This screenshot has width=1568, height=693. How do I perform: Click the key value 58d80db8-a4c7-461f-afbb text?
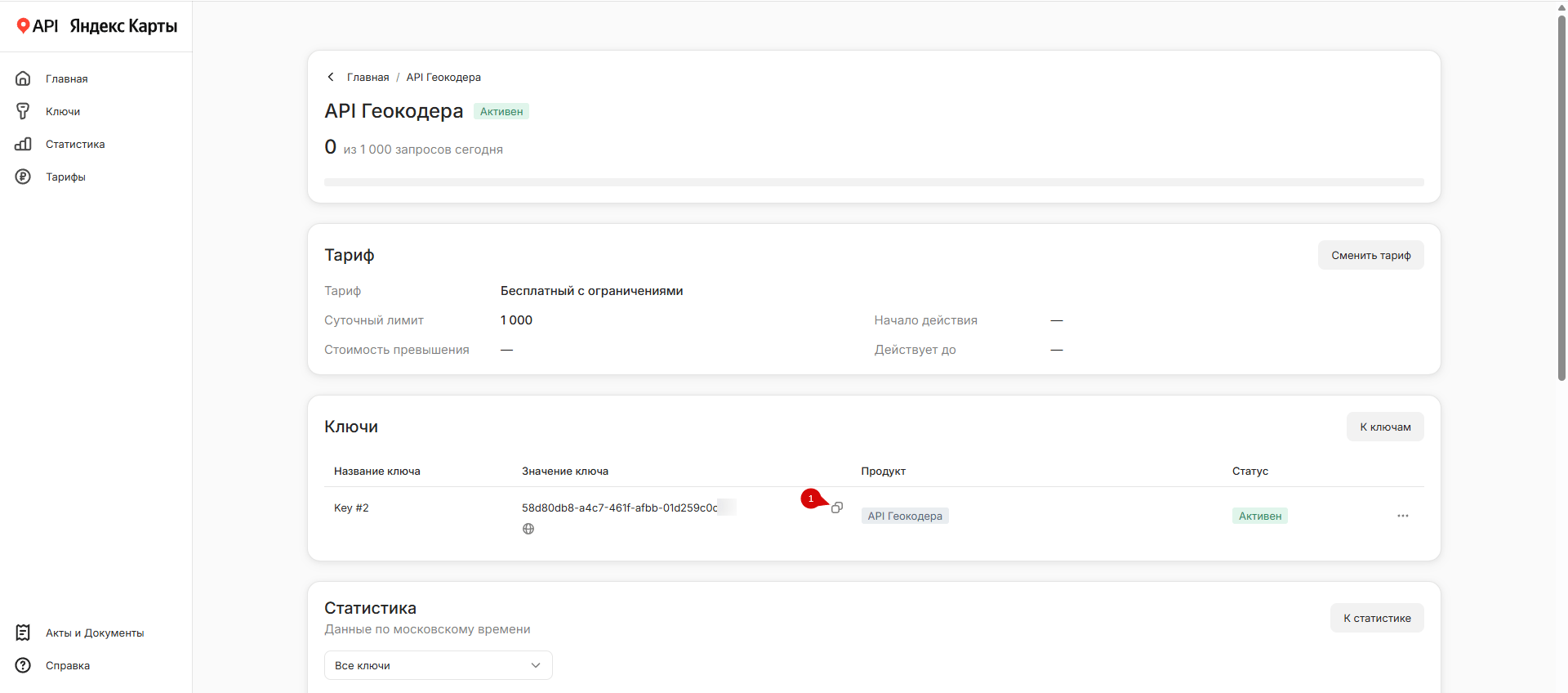(x=620, y=507)
